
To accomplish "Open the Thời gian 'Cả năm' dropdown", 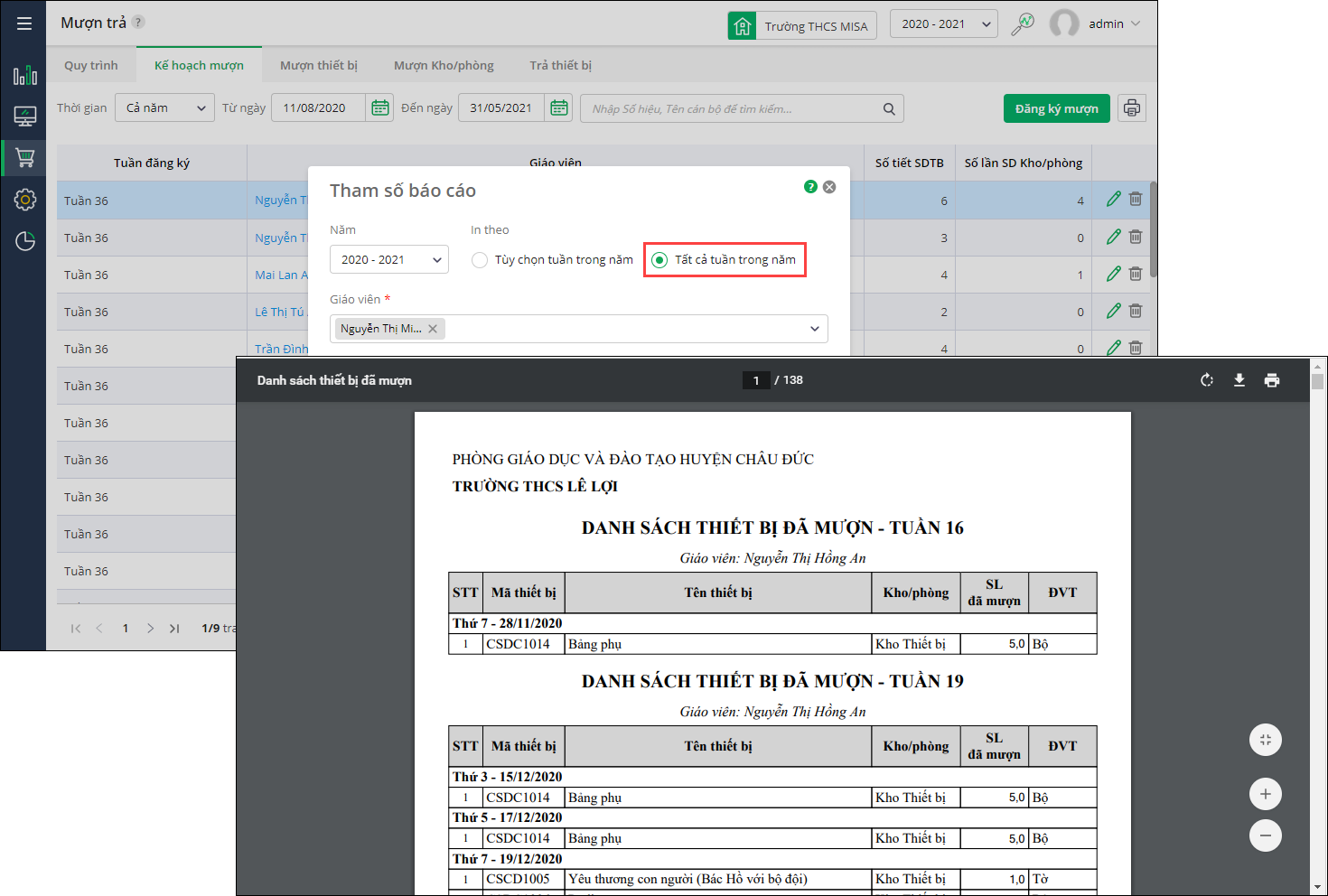I will (165, 108).
